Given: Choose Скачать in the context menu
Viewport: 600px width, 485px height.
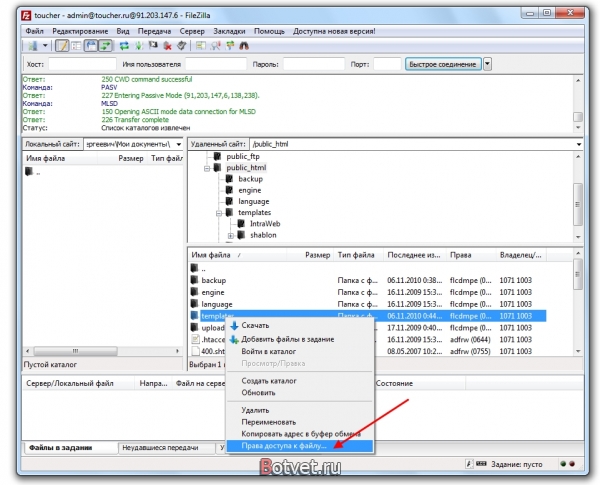Looking at the screenshot, I should pyautogui.click(x=300, y=325).
